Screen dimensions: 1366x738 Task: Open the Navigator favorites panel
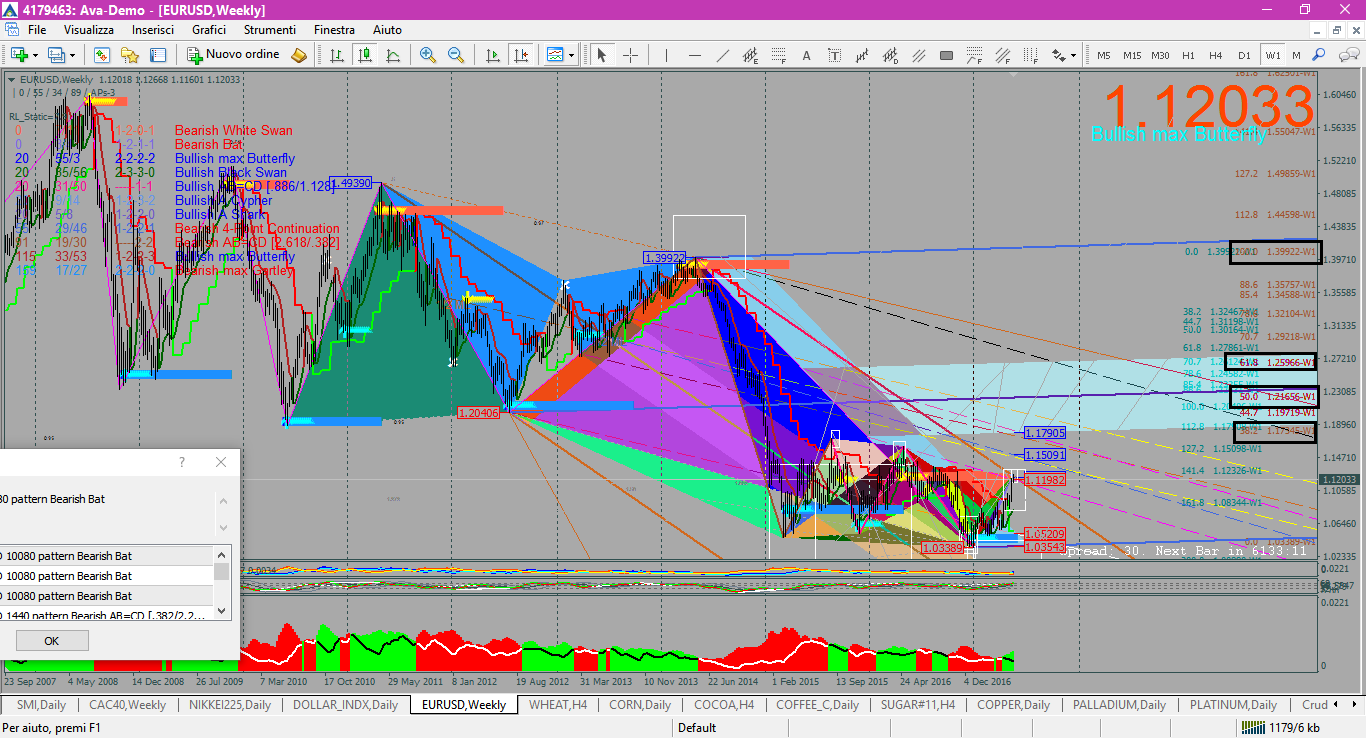(130, 55)
